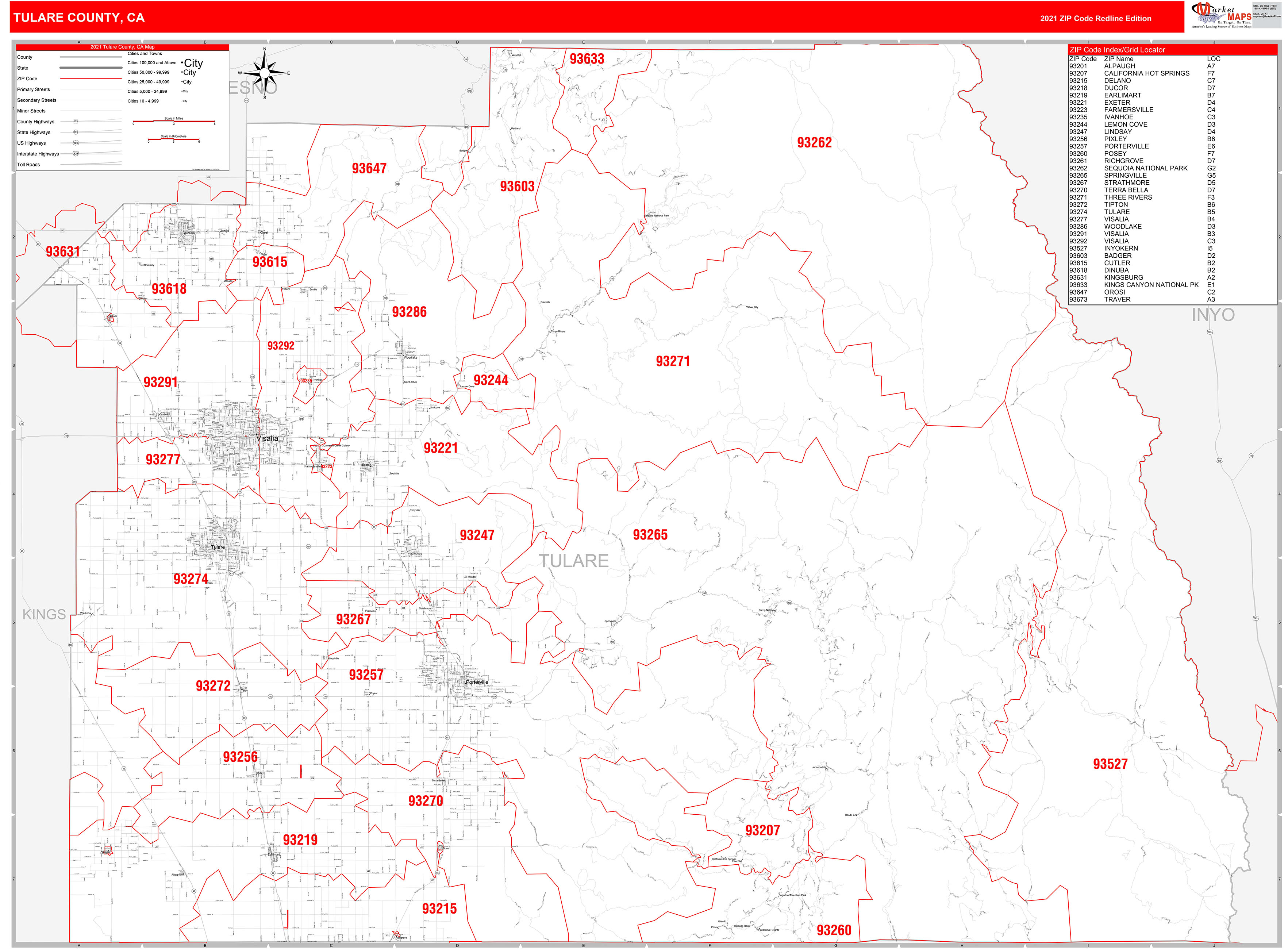Screen dimensions: 1288x949
Task: Click the 93219 ZIP label on map
Action: (x=300, y=840)
